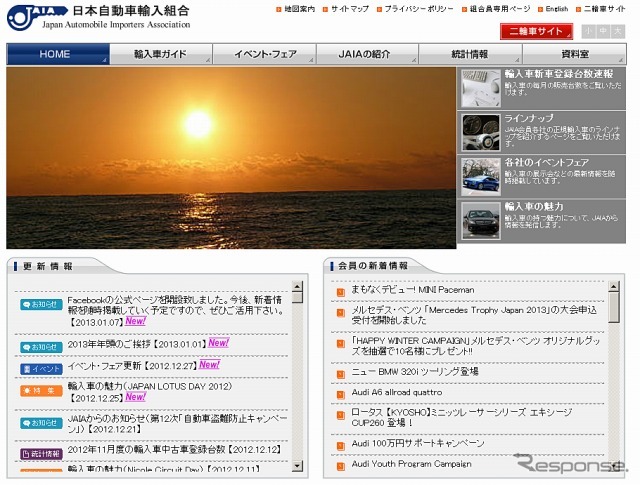Select the HOME navigation tab
The width and height of the screenshot is (640, 485).
point(58,54)
